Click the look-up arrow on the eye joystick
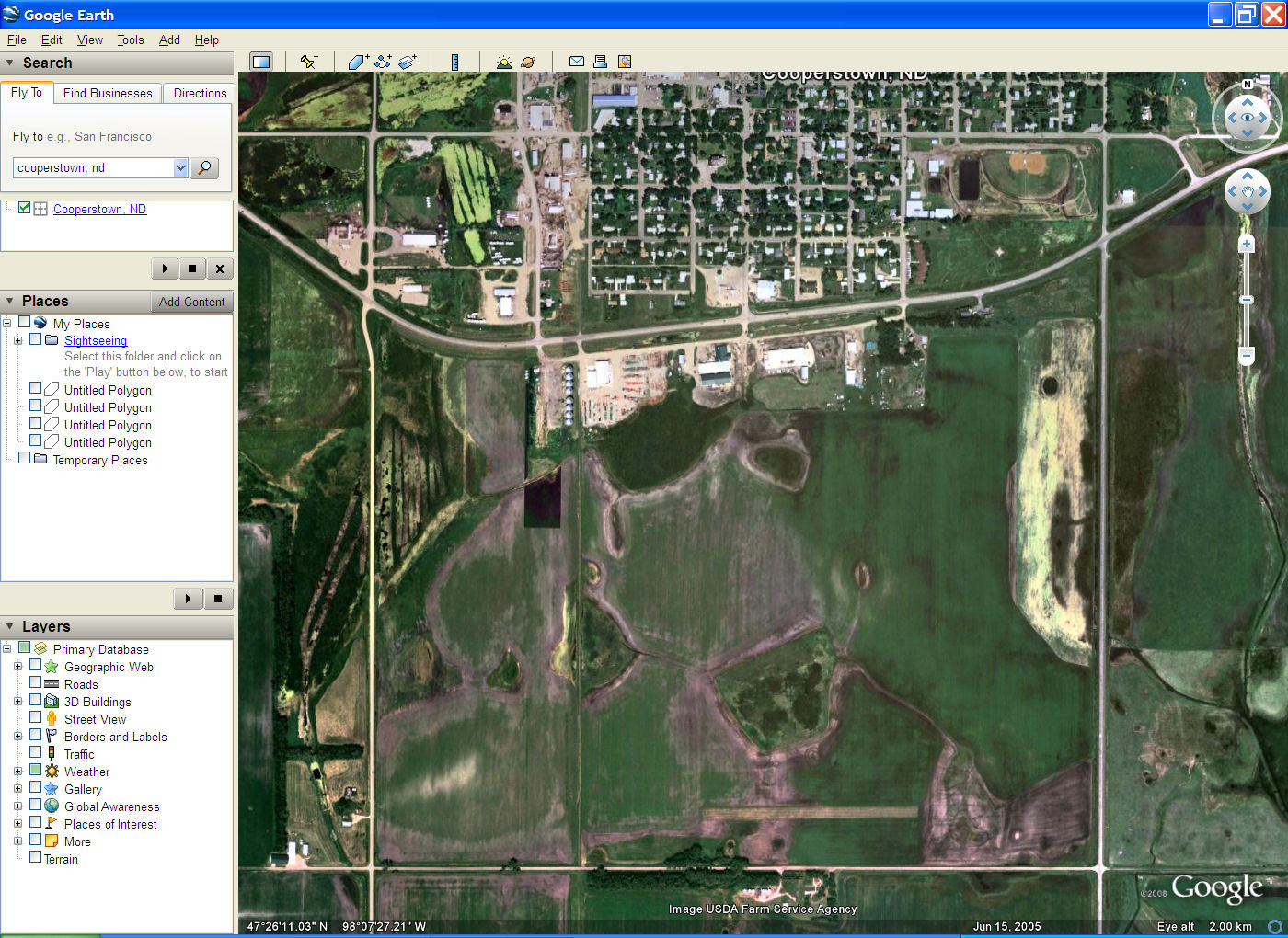The height and width of the screenshot is (938, 1288). [x=1248, y=102]
